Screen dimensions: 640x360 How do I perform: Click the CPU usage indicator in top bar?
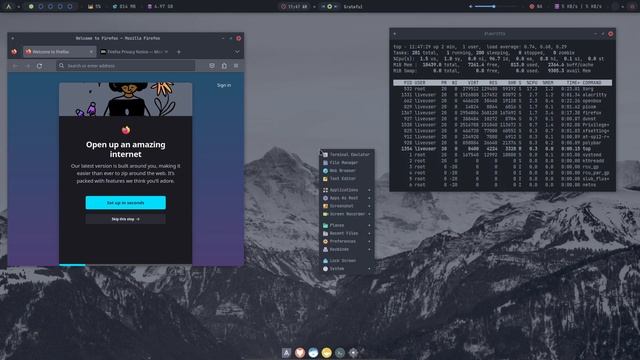94,7
